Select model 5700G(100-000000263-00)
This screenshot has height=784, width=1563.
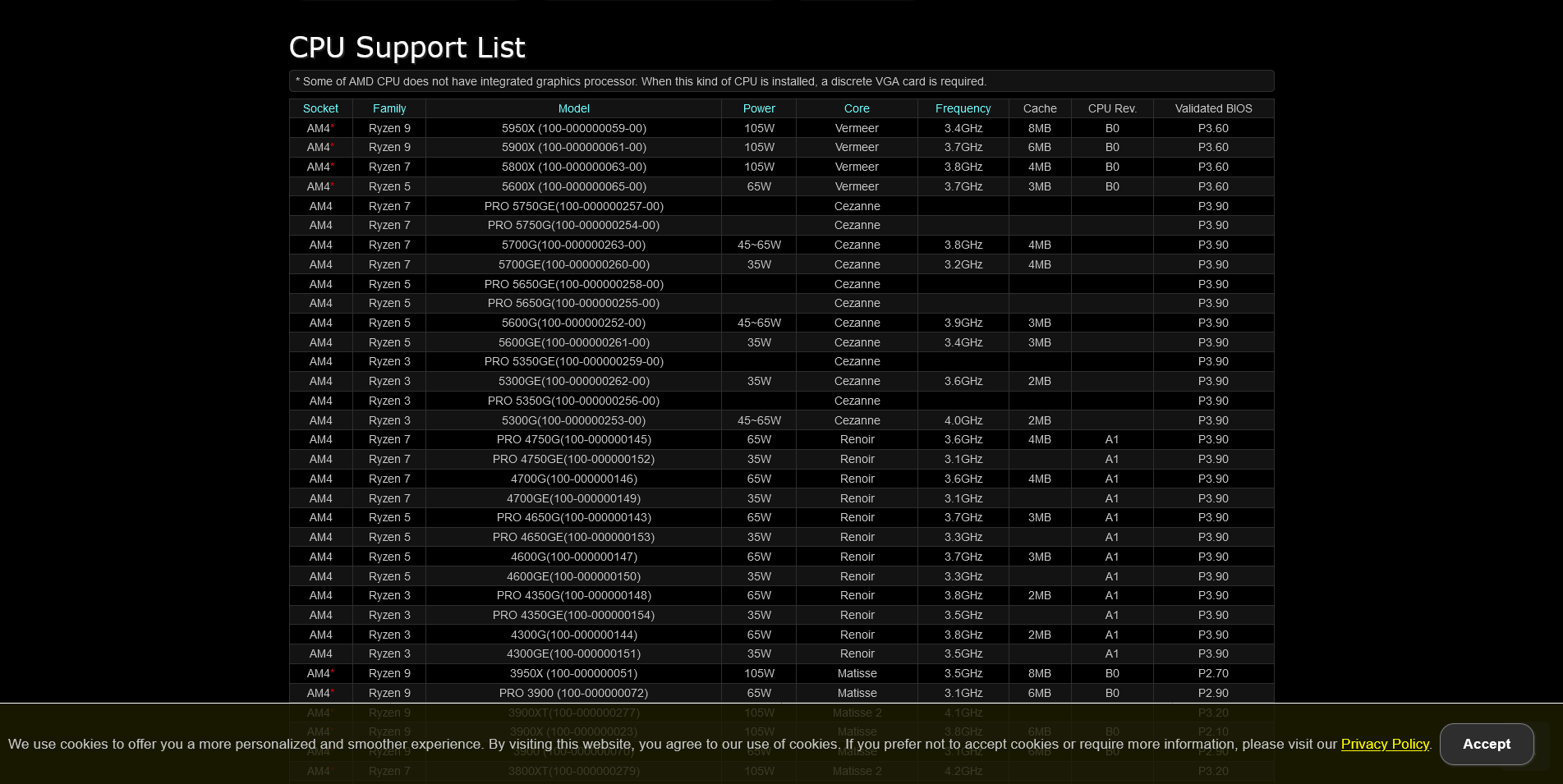[x=574, y=245]
